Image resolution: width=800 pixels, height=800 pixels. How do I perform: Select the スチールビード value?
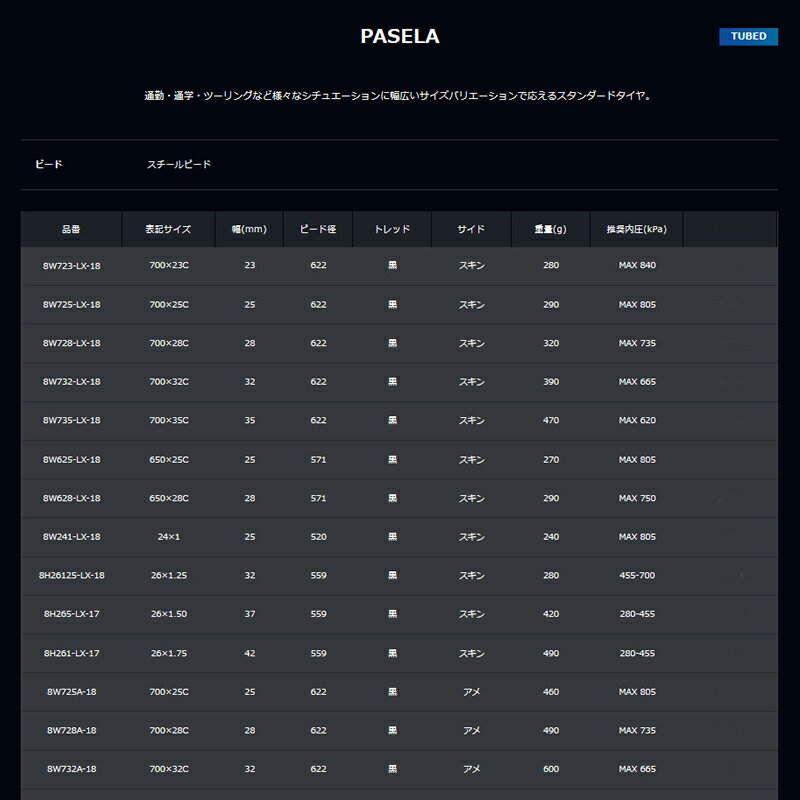[x=179, y=164]
